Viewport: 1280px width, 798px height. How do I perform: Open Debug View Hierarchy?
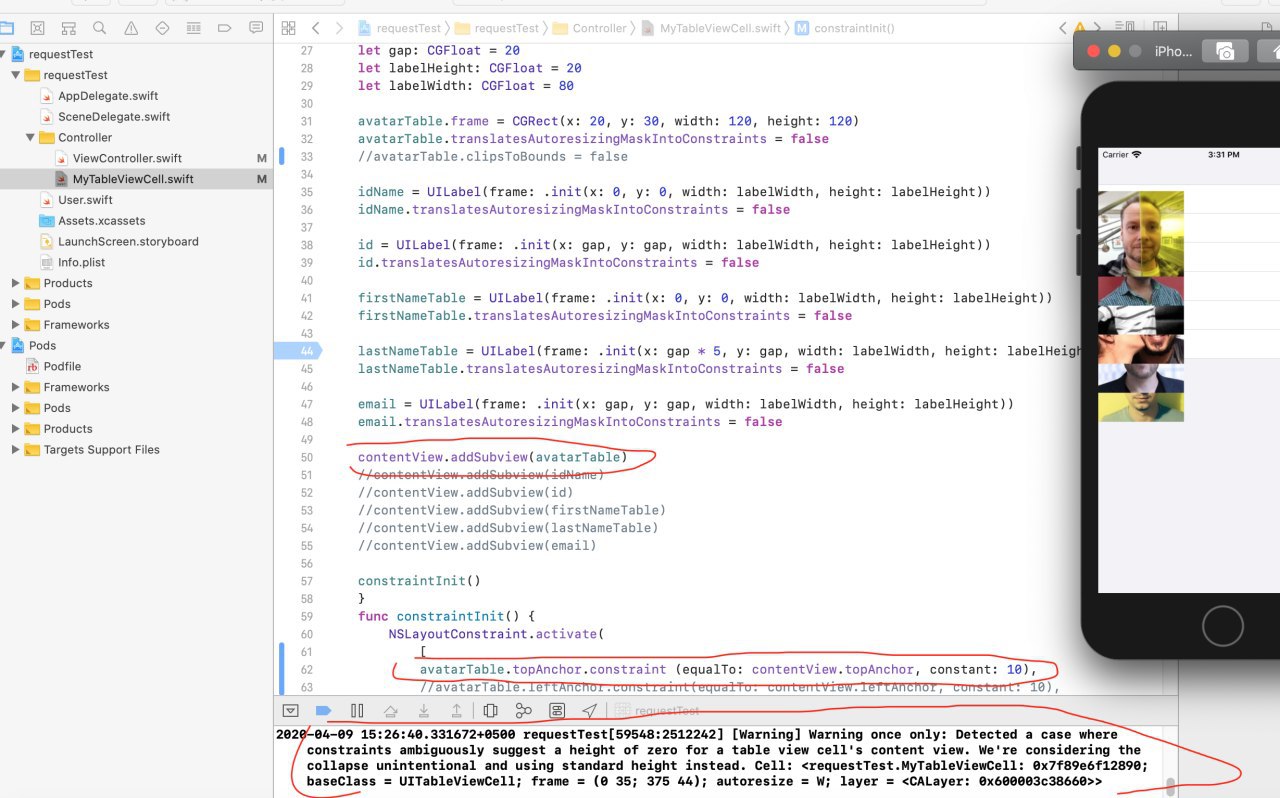point(490,710)
